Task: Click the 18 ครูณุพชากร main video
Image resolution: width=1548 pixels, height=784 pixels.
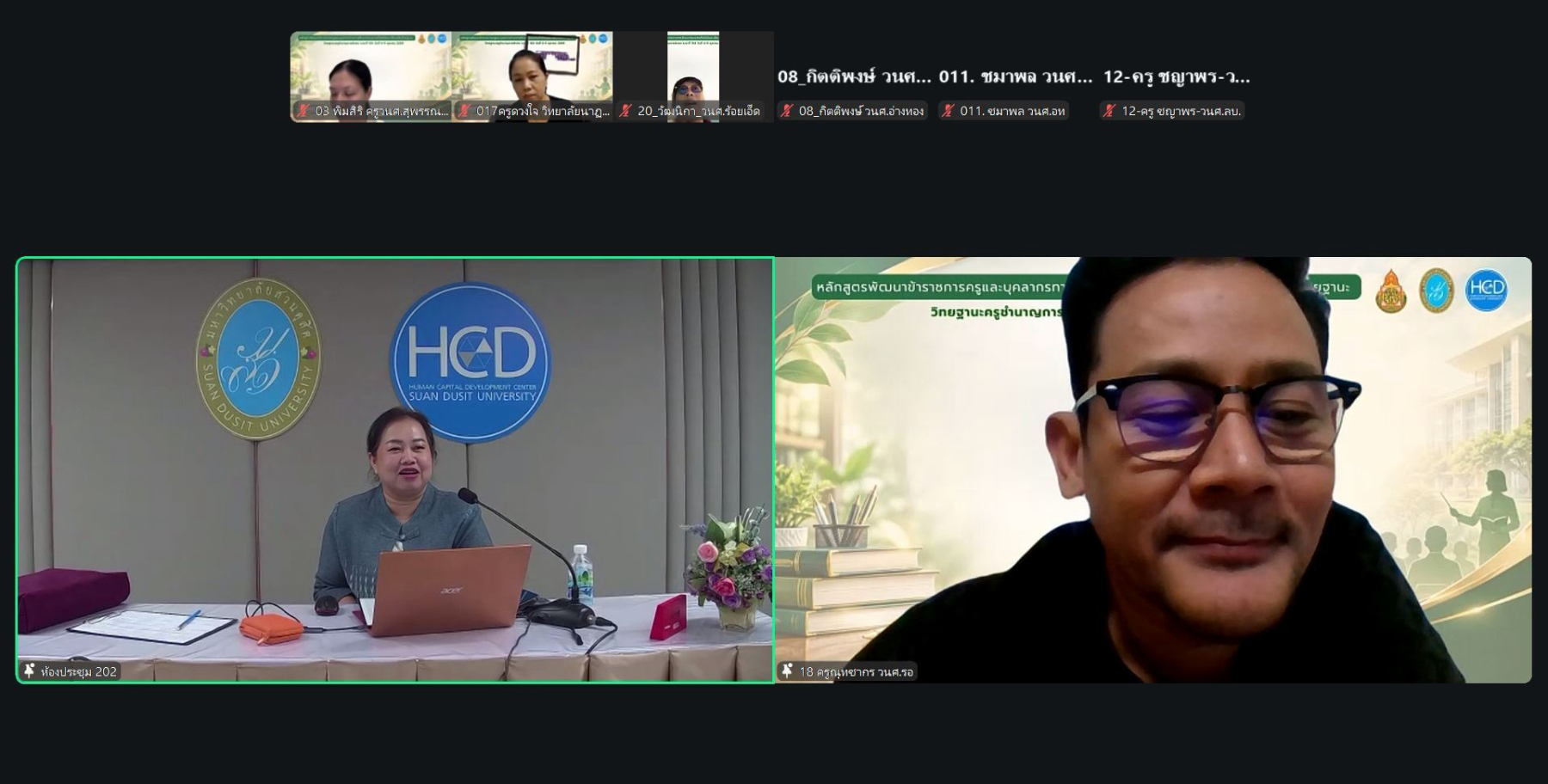Action: [x=1153, y=470]
